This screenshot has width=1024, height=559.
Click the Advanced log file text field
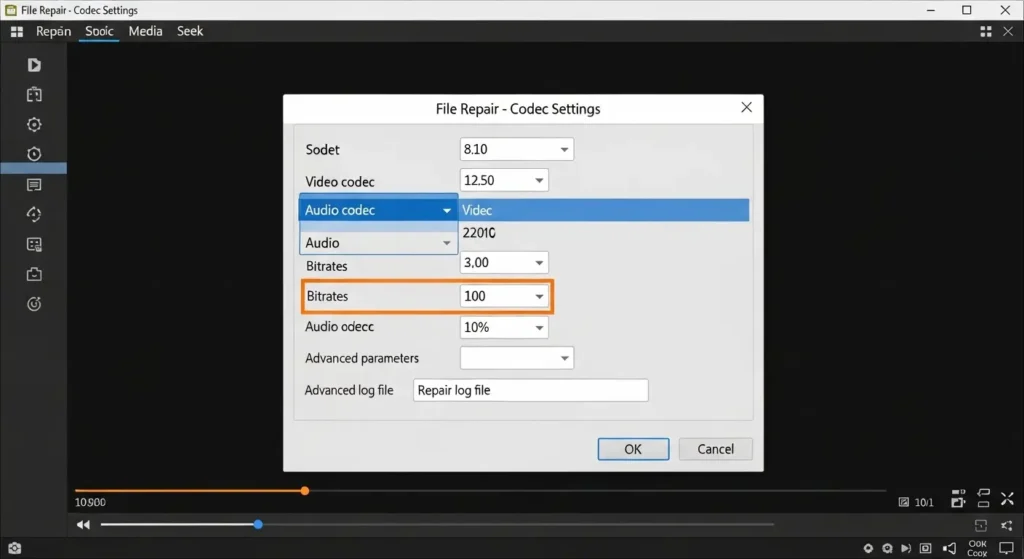tap(530, 390)
